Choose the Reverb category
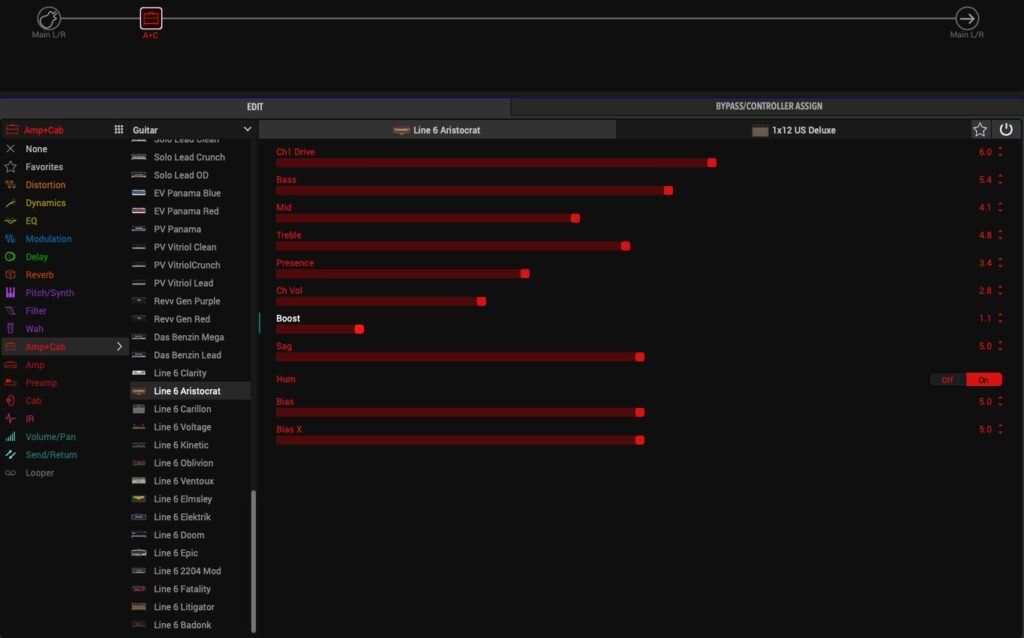Viewport: 1024px width, 638px height. pyautogui.click(x=40, y=275)
